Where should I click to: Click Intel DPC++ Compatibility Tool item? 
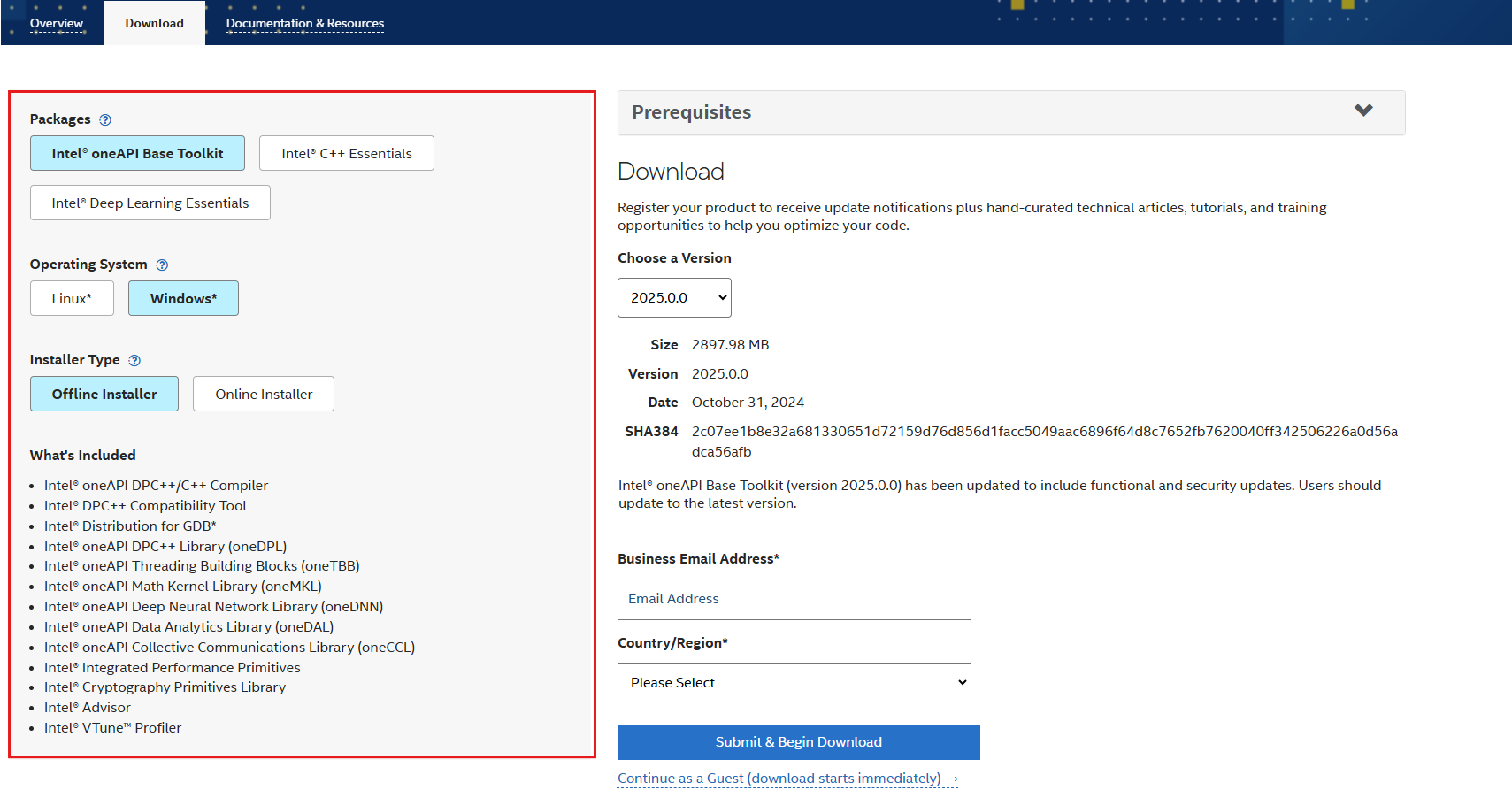(x=145, y=506)
